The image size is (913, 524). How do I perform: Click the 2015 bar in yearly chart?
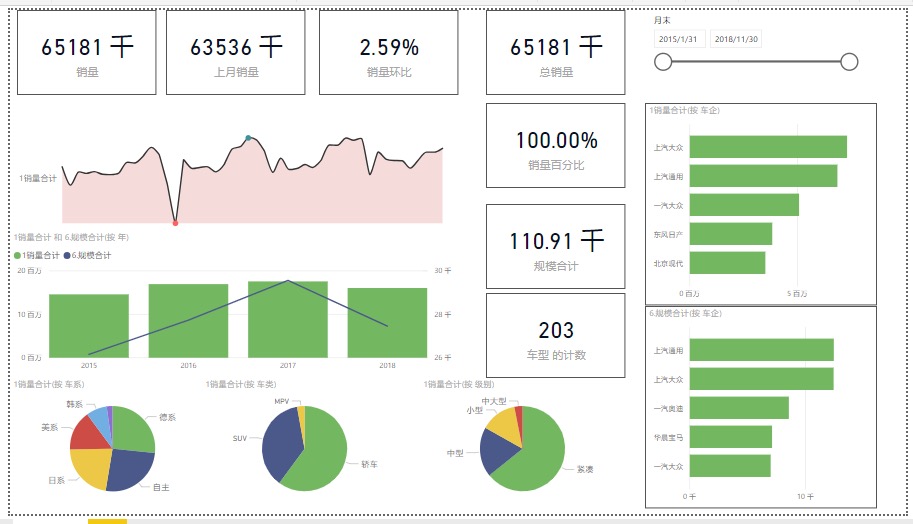click(x=89, y=326)
